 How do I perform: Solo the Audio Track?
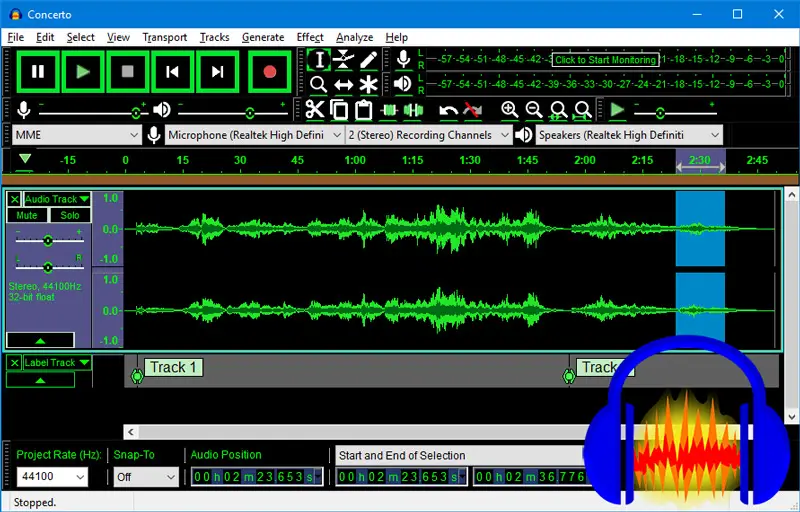70,215
